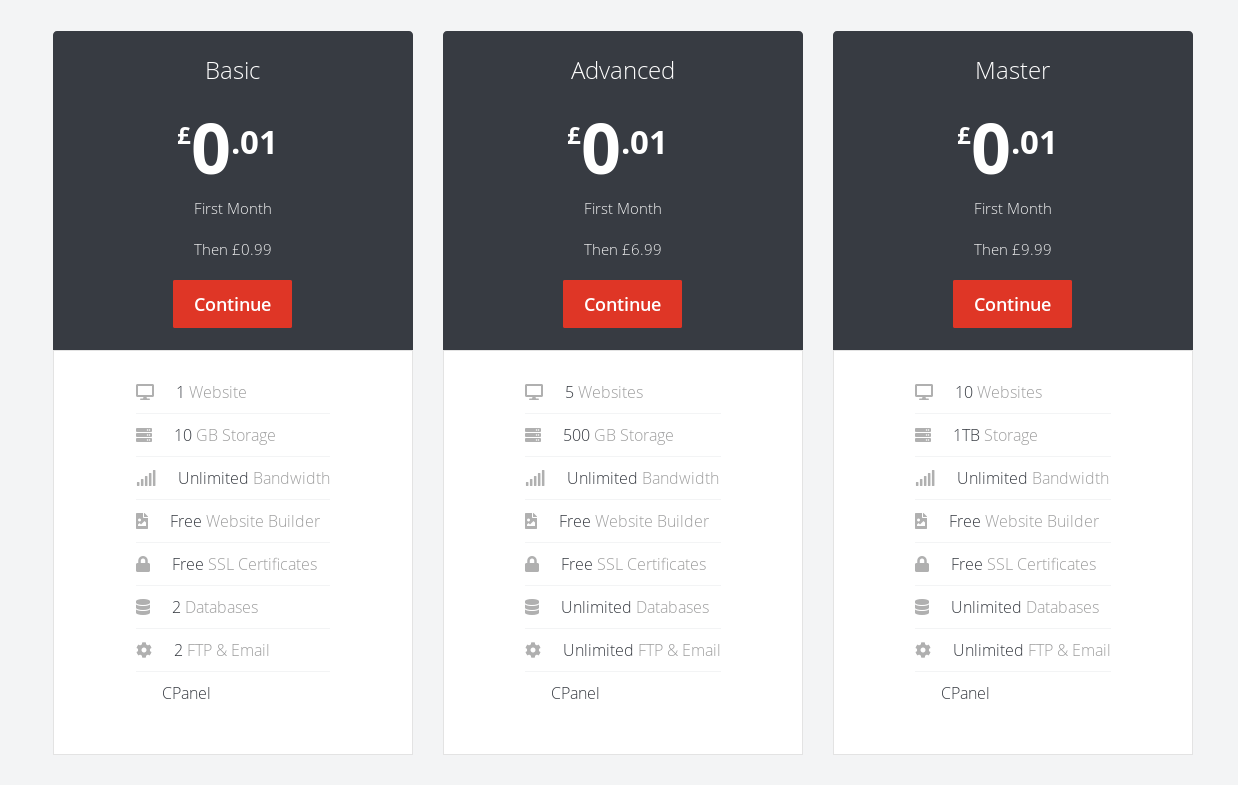The image size is (1238, 785).
Task: Click signal bars icon in Basic plan
Action: click(x=146, y=478)
